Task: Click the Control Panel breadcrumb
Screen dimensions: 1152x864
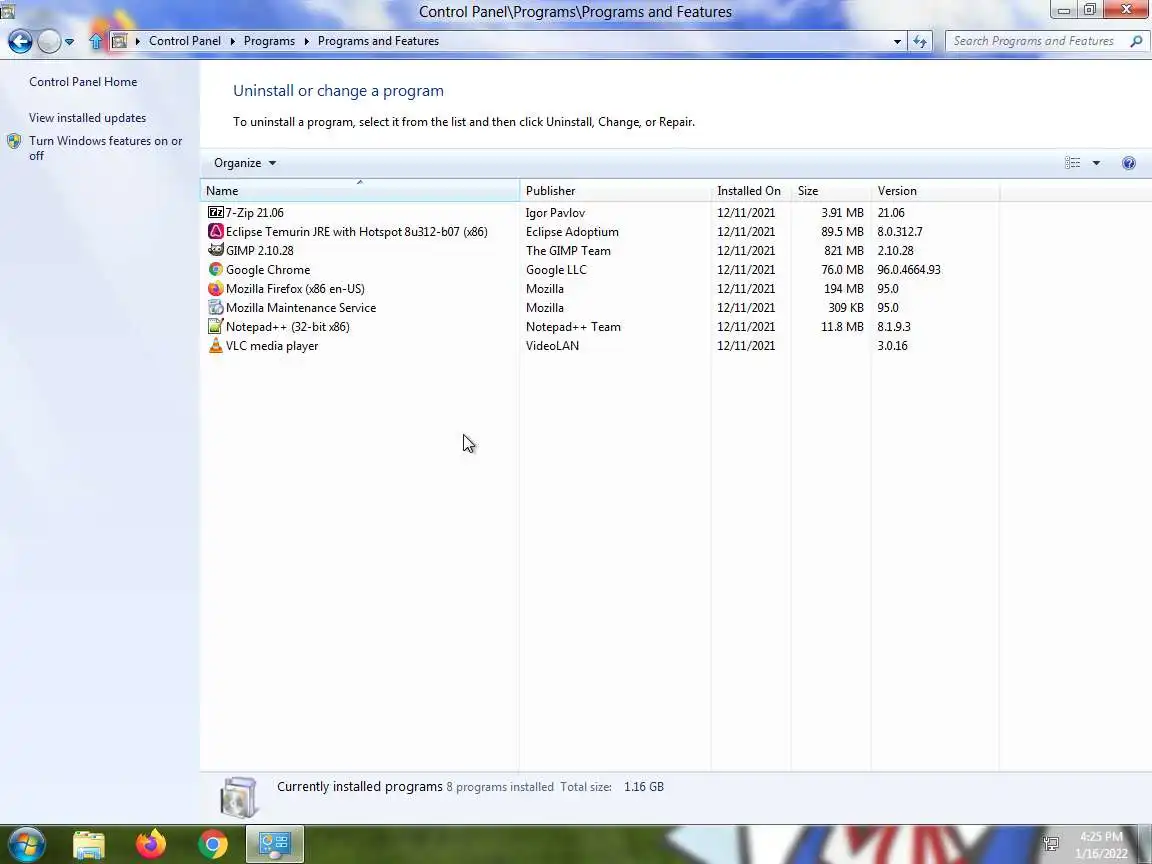Action: click(x=184, y=41)
